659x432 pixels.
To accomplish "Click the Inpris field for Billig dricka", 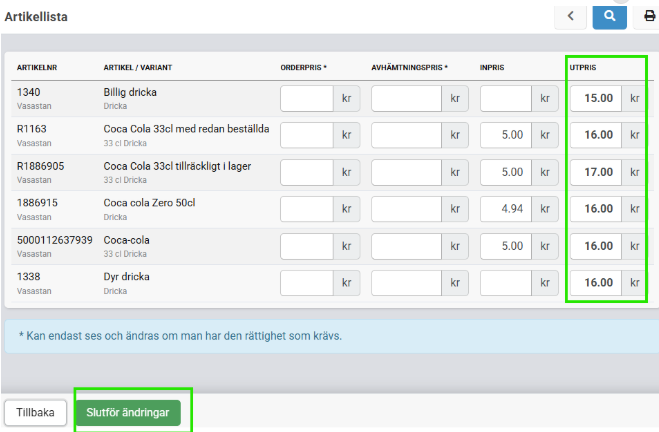I will 506,98.
